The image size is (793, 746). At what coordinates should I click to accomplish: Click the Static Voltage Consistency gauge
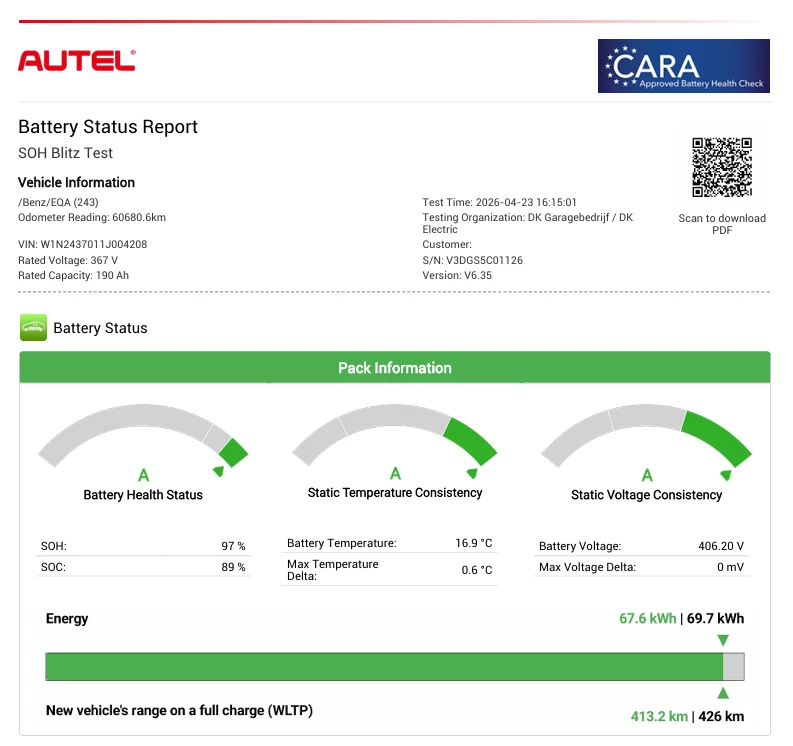click(x=646, y=438)
